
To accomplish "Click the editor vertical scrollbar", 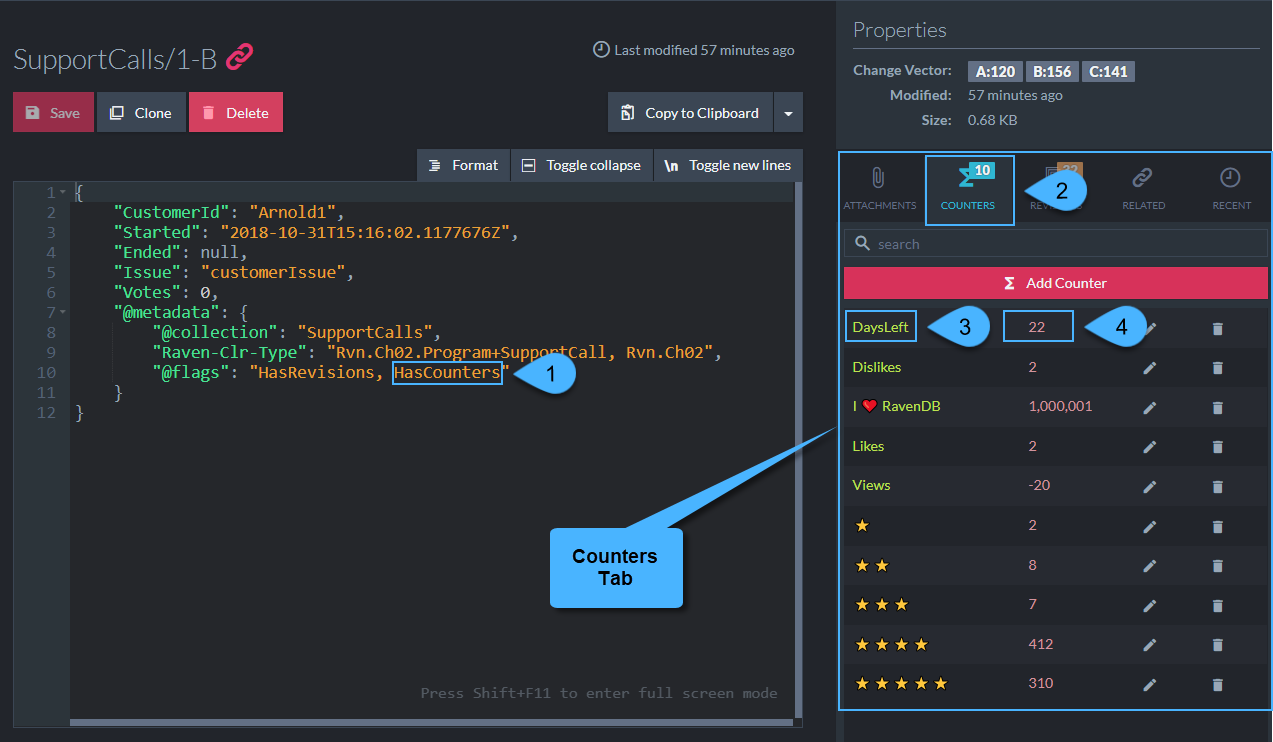I will tap(798, 450).
